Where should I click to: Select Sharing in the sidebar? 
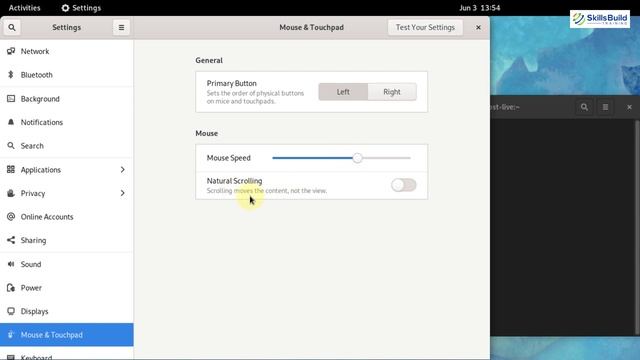point(67,240)
